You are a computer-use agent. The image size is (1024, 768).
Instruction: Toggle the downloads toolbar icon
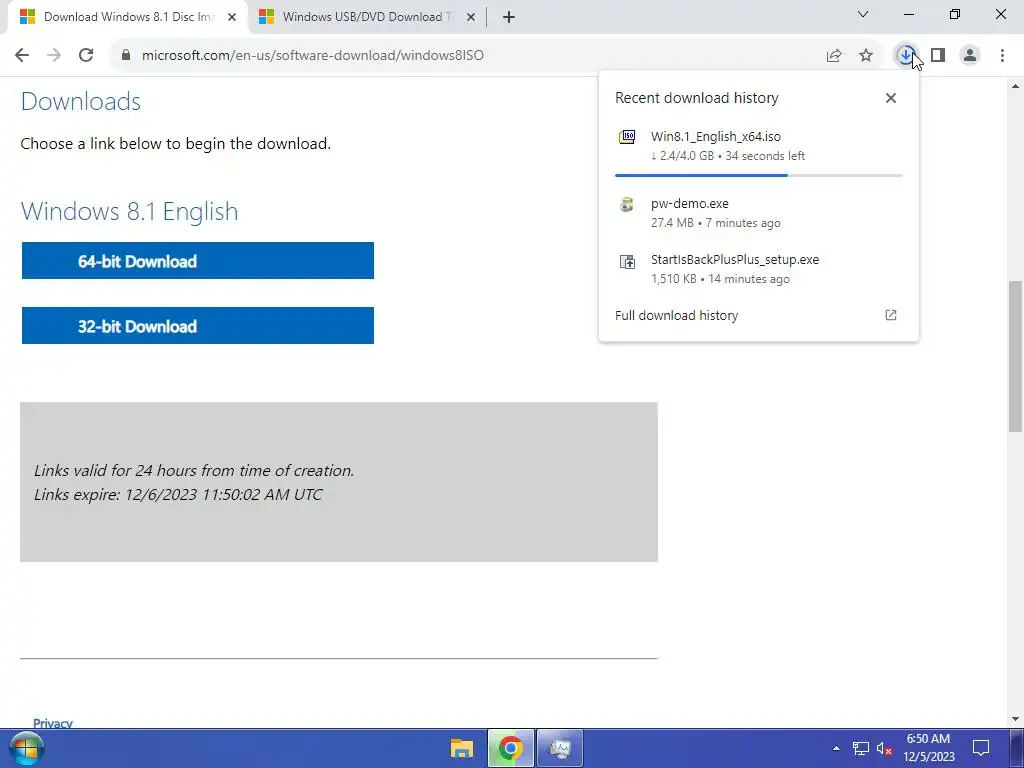click(x=906, y=56)
